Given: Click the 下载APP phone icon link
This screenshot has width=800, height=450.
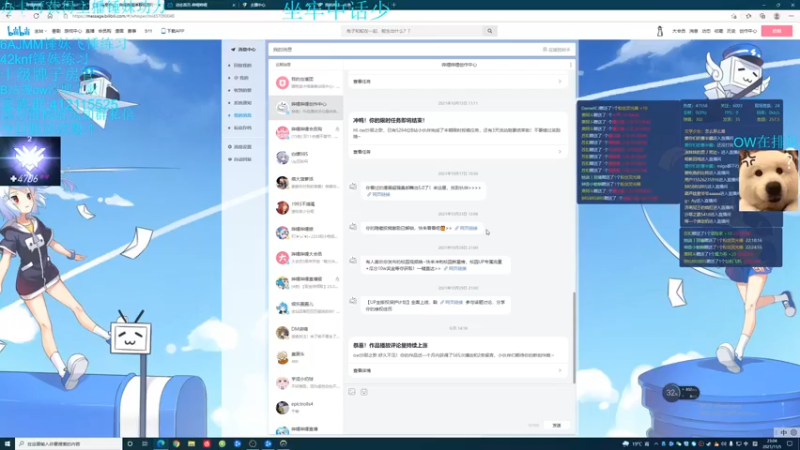Looking at the screenshot, I should click(x=172, y=31).
